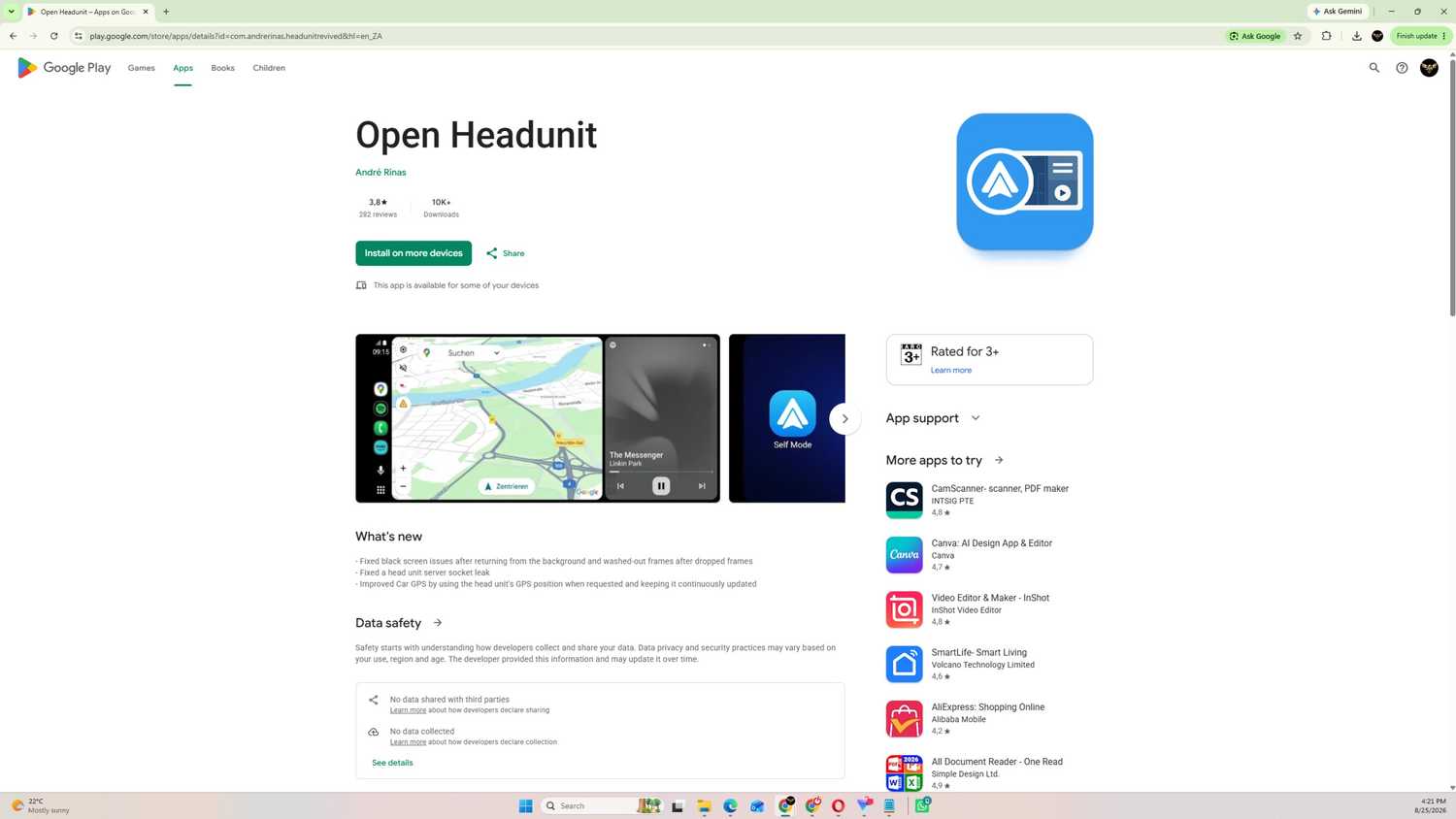Close the Open Headunit browser tab

click(146, 12)
